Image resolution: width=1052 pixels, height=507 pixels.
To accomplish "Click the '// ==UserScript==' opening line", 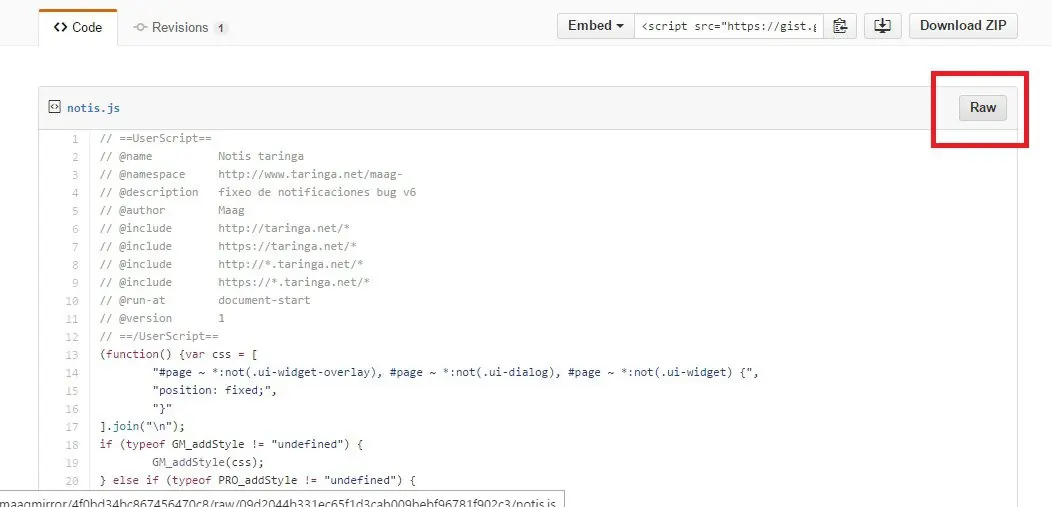I will (x=156, y=139).
